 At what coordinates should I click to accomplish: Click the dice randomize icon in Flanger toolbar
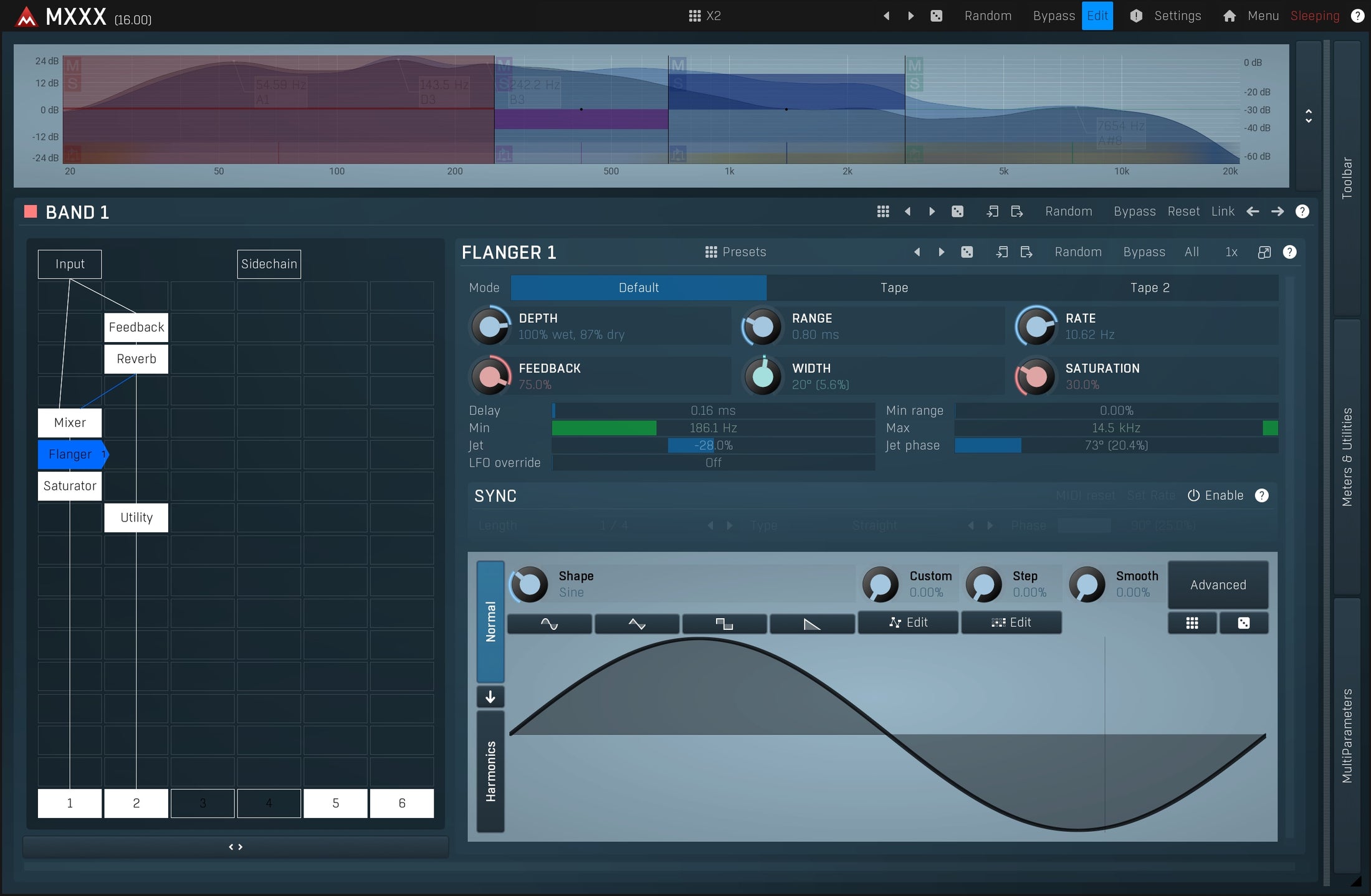968,252
